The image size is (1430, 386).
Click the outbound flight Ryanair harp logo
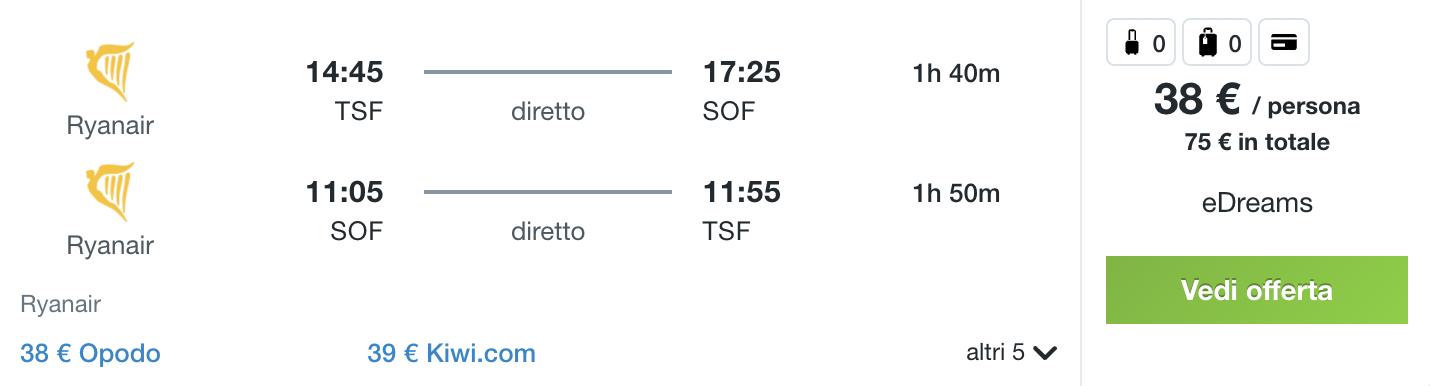click(110, 72)
